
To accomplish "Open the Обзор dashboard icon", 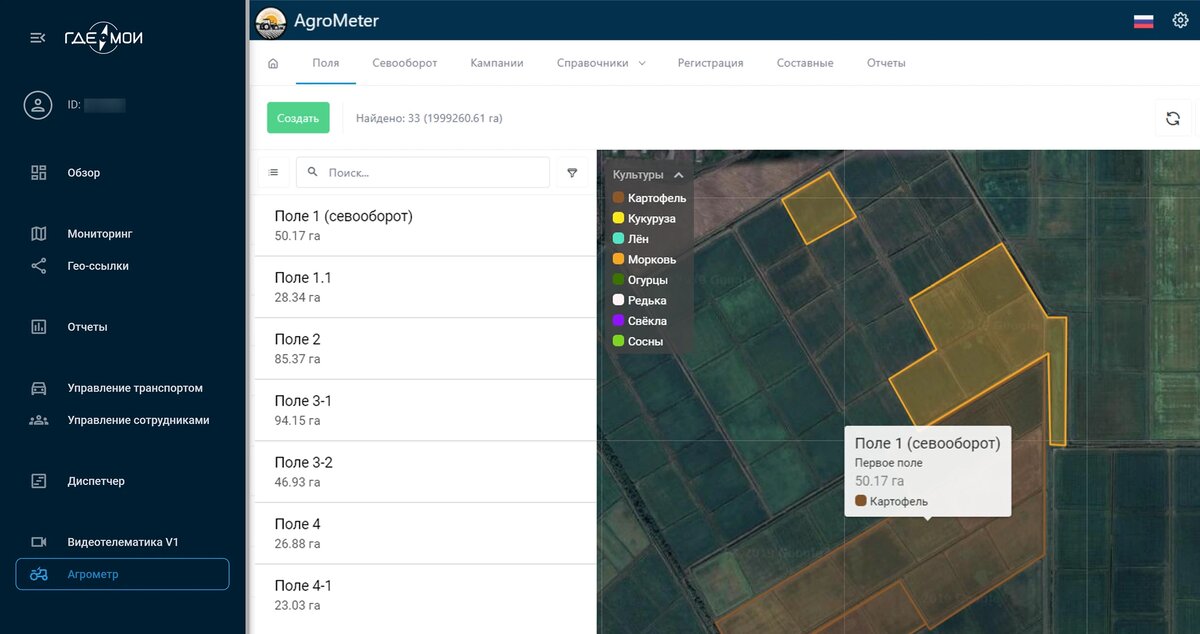I will pos(39,173).
